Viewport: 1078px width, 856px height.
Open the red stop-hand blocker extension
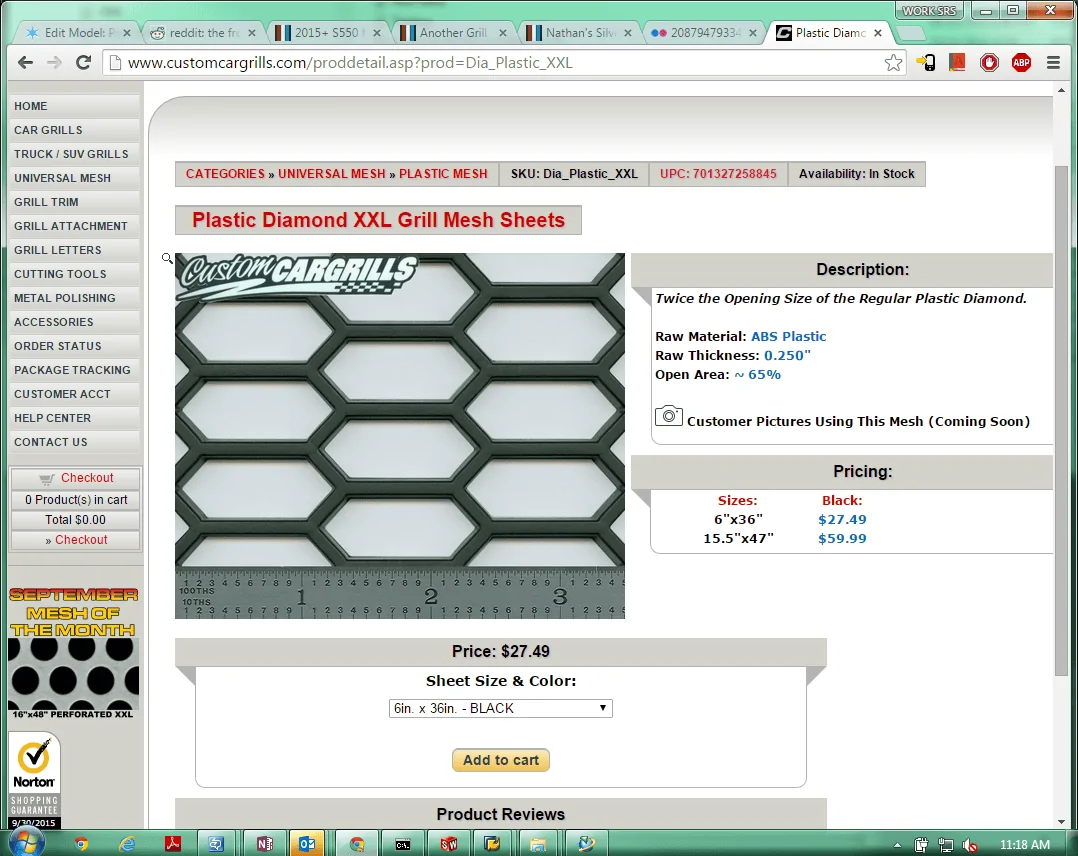[x=989, y=63]
